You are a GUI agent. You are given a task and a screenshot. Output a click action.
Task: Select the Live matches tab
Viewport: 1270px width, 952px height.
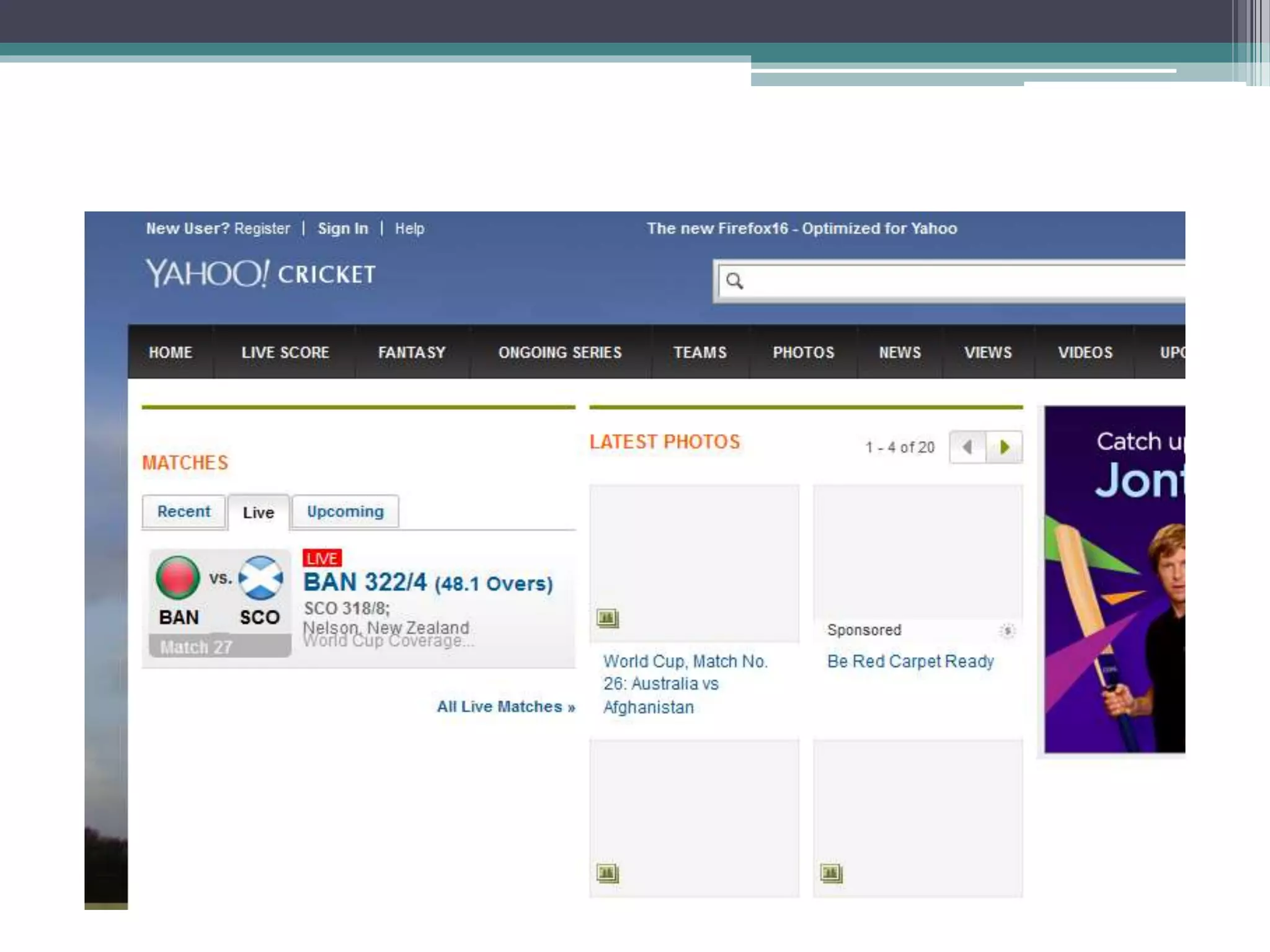[x=258, y=513]
